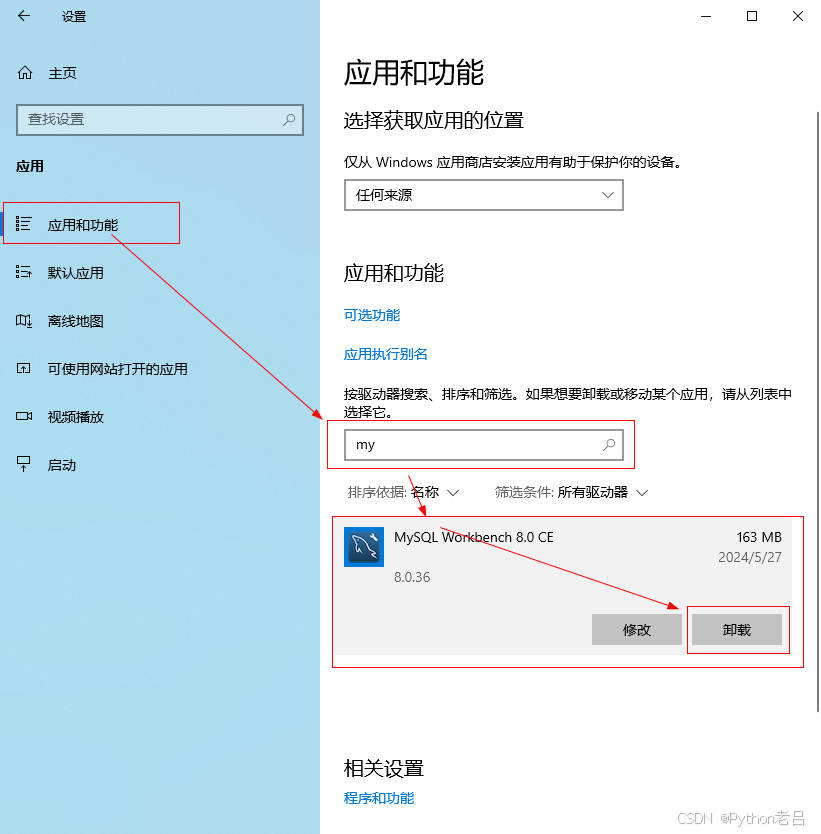Image resolution: width=821 pixels, height=834 pixels.
Task: Click the 卸载 button for MySQL Workbench
Action: click(738, 629)
